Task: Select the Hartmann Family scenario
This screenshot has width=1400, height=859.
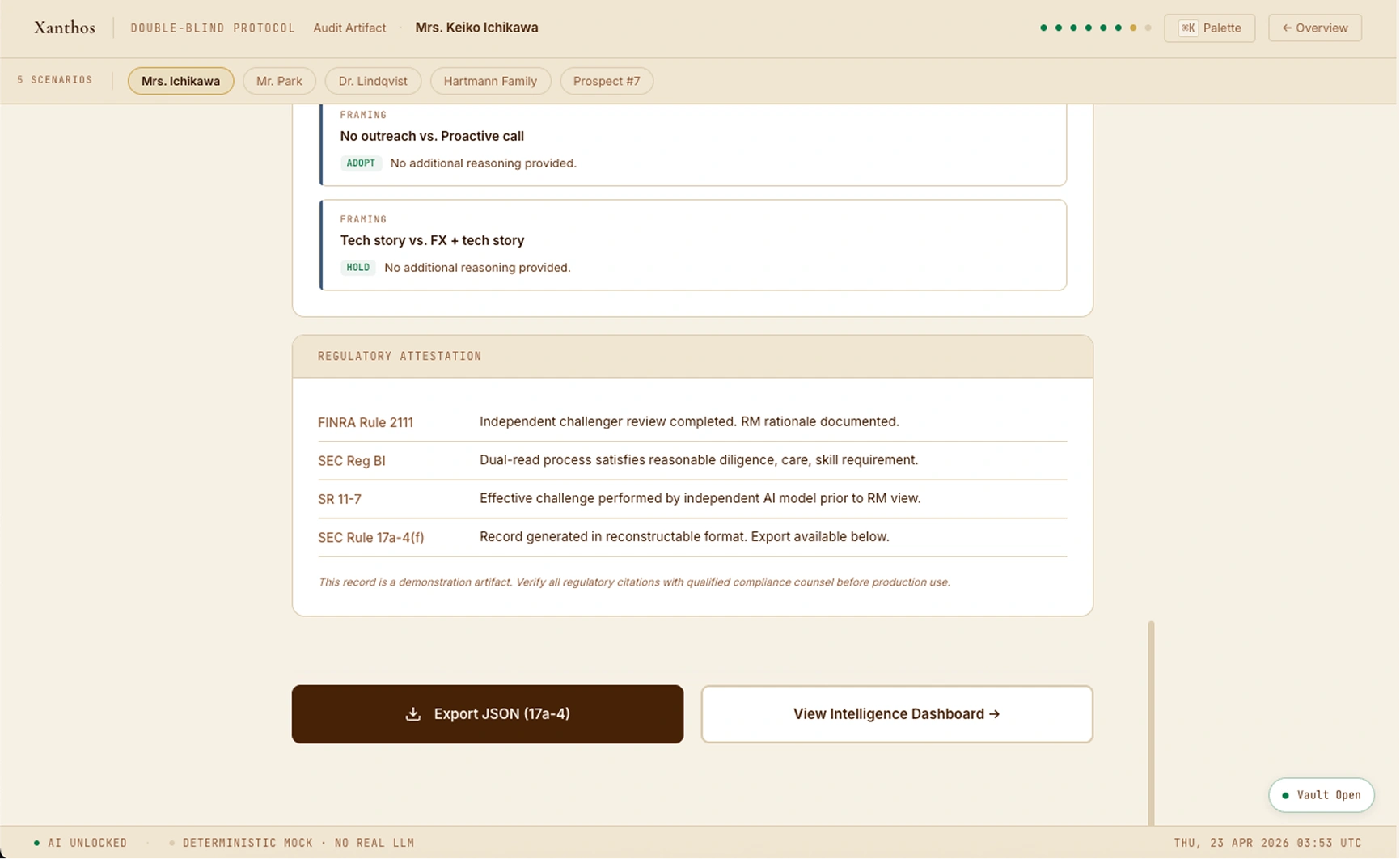Action: tap(490, 81)
